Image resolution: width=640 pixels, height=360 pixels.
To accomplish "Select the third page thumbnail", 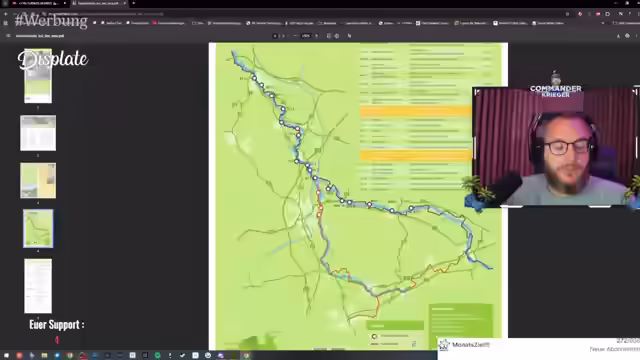I will pyautogui.click(x=38, y=180).
